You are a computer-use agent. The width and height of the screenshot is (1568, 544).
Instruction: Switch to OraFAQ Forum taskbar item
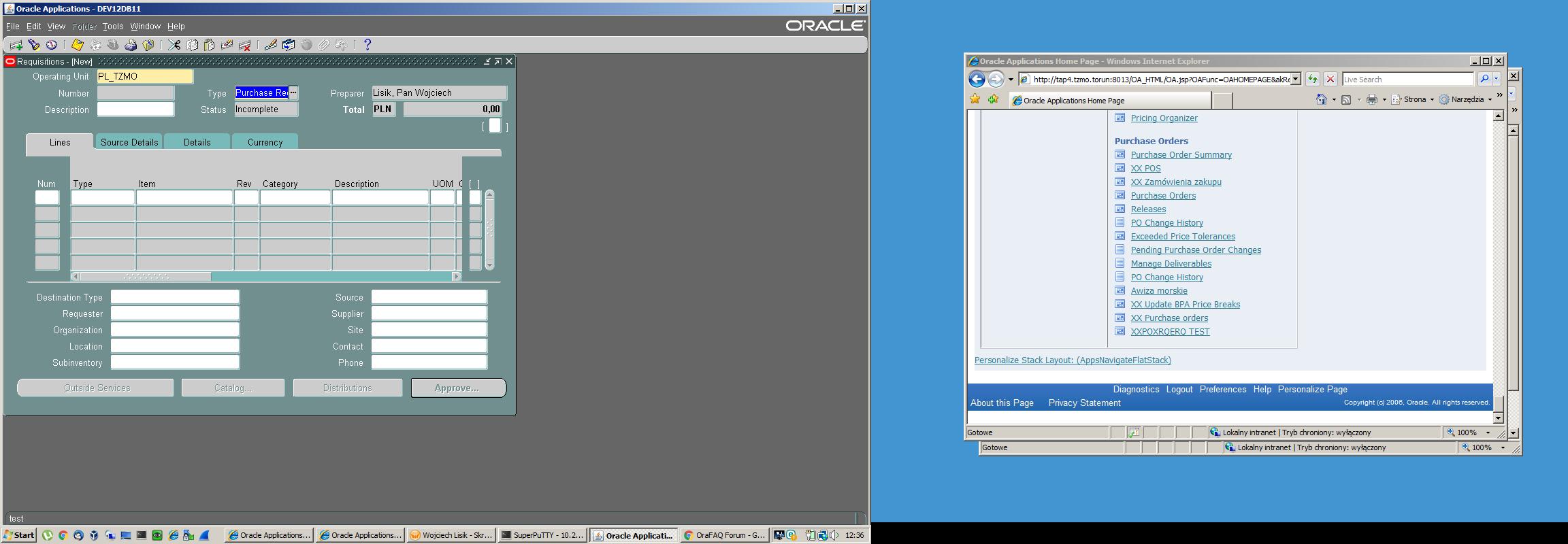[x=724, y=535]
